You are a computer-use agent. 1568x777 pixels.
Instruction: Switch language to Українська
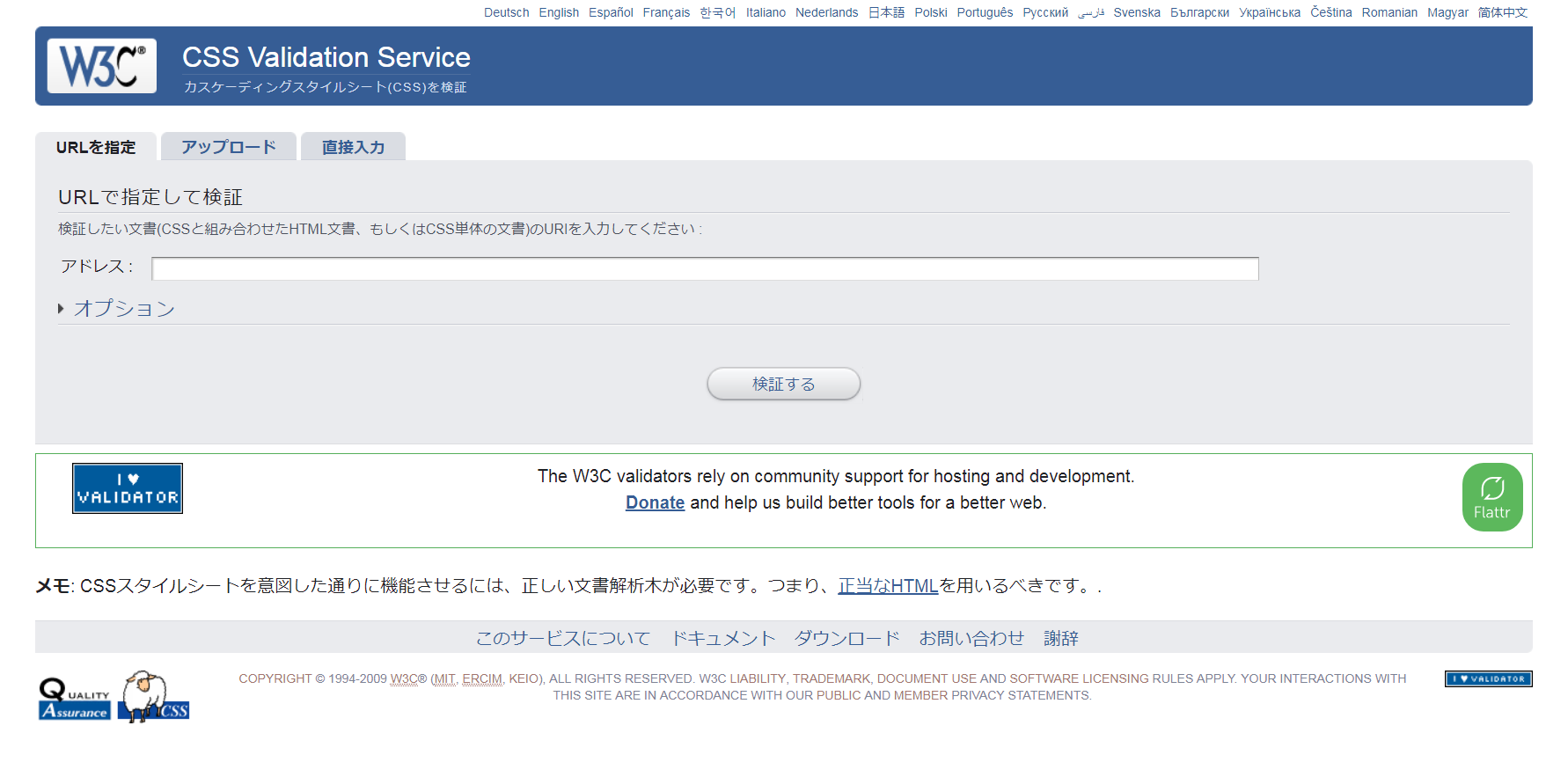click(1270, 12)
